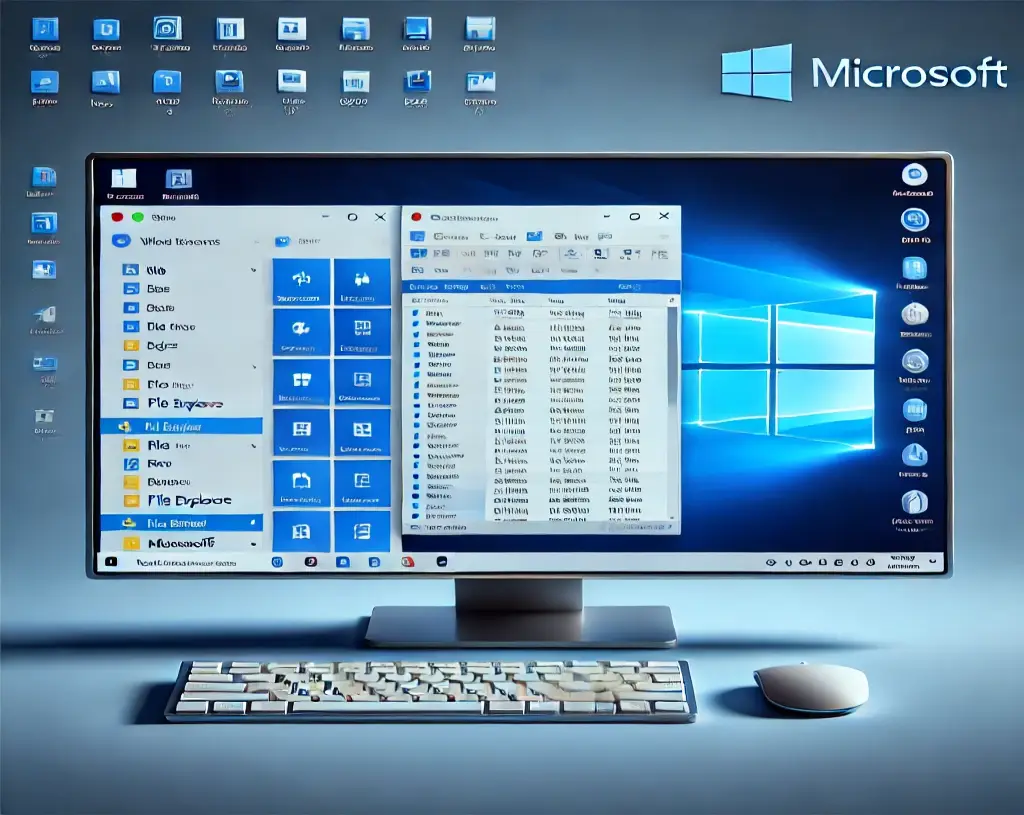Screen dimensions: 1024x815
Task: Open the top-left blue tile in the Start menu
Action: (x=301, y=283)
